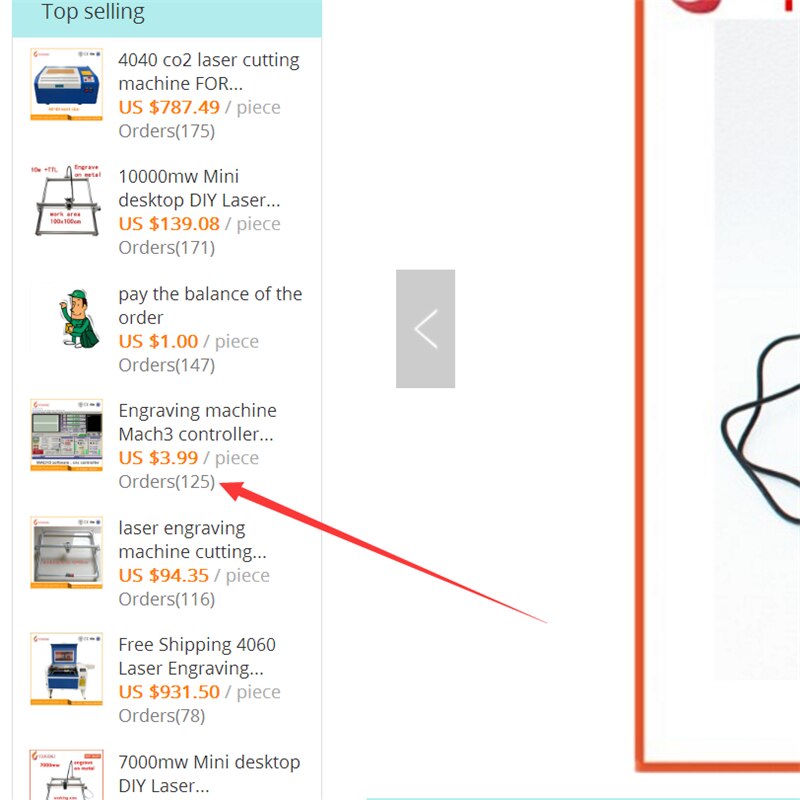Open the pay the balance of the order link
Viewport: 800px width, 800px height.
(210, 306)
